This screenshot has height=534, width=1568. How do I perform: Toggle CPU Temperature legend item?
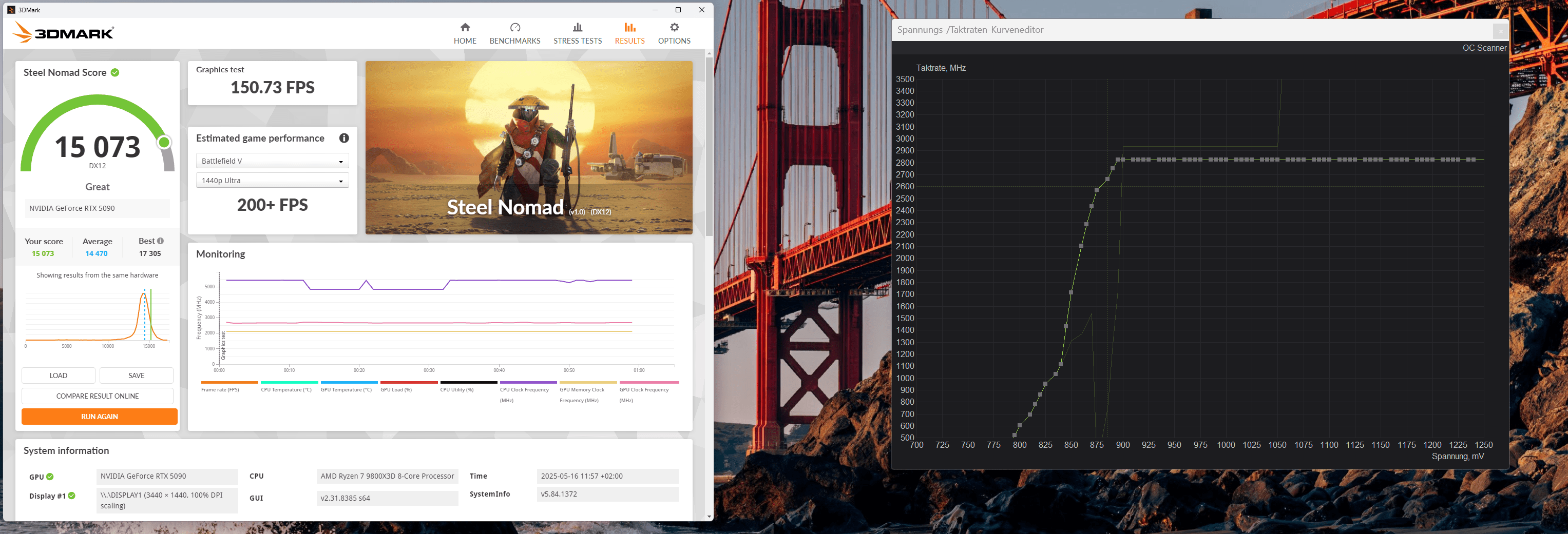(289, 387)
